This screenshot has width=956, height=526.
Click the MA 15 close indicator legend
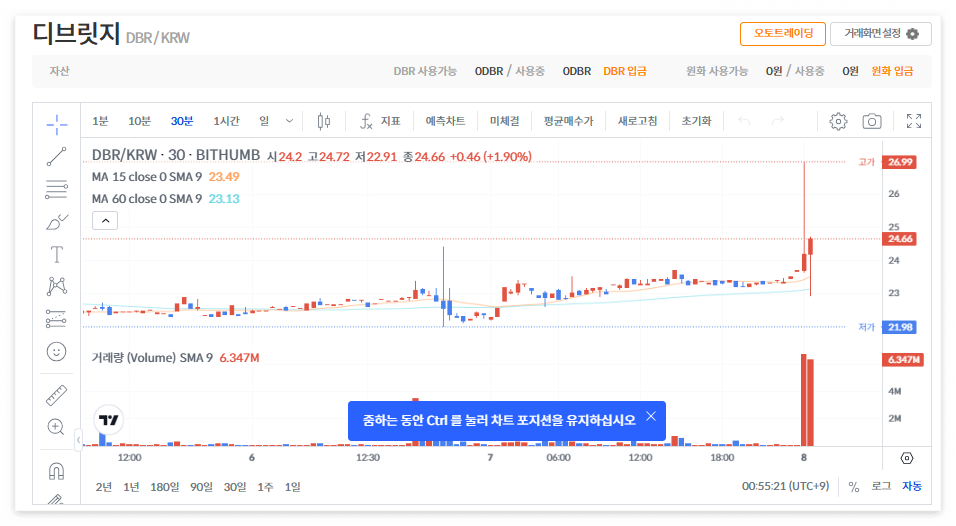(146, 177)
